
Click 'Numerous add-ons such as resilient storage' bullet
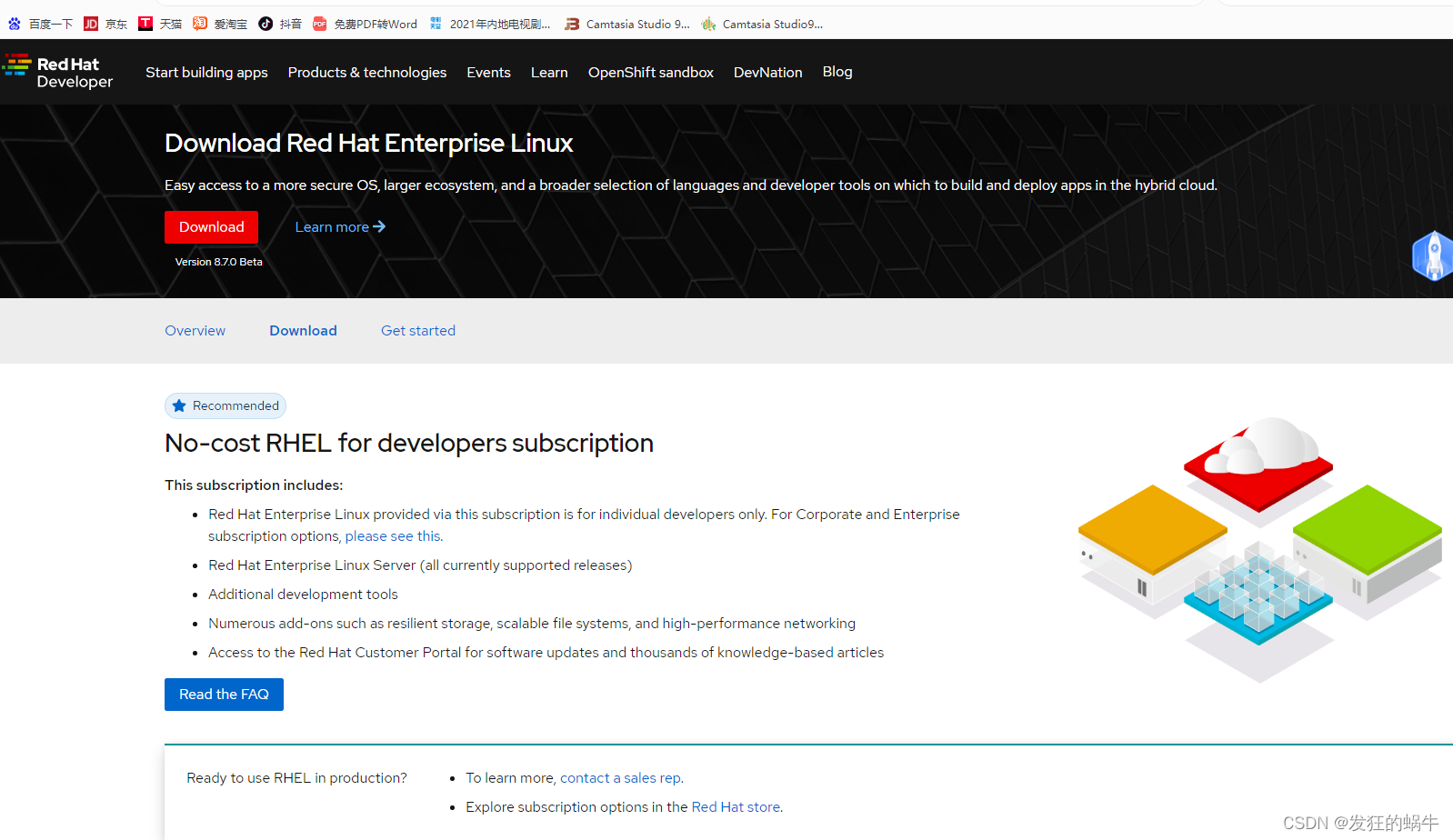[532, 624]
